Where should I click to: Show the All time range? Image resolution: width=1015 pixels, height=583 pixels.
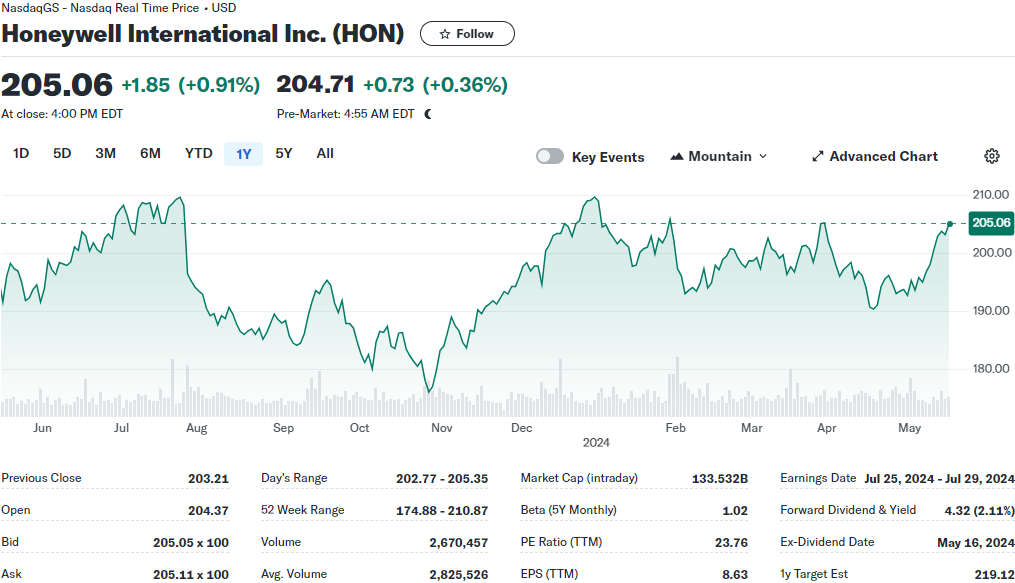[325, 153]
